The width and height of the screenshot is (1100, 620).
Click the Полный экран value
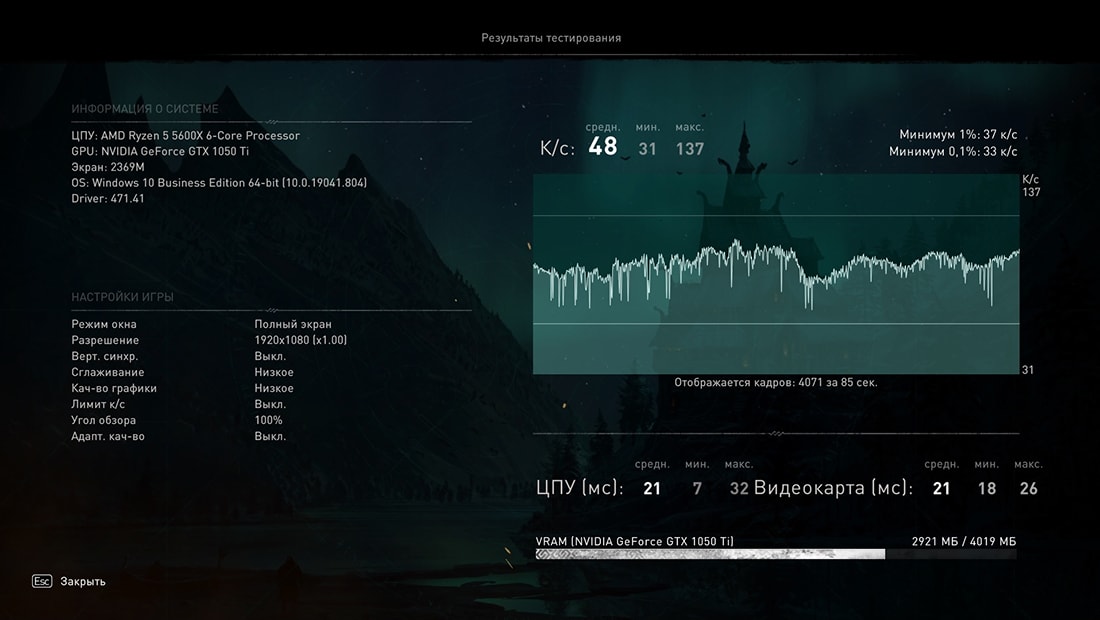tap(293, 324)
